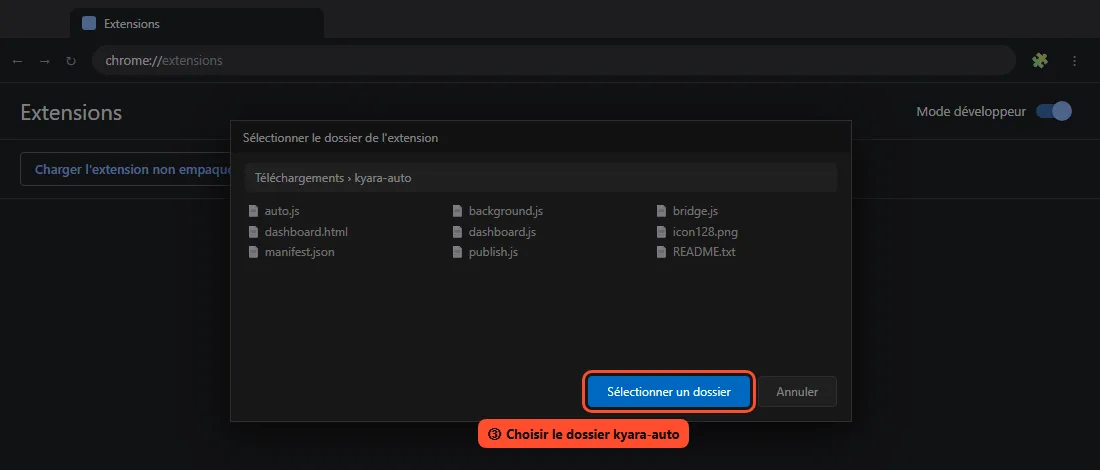1100x470 pixels.
Task: Click the dashboard.js file icon
Action: coord(457,231)
